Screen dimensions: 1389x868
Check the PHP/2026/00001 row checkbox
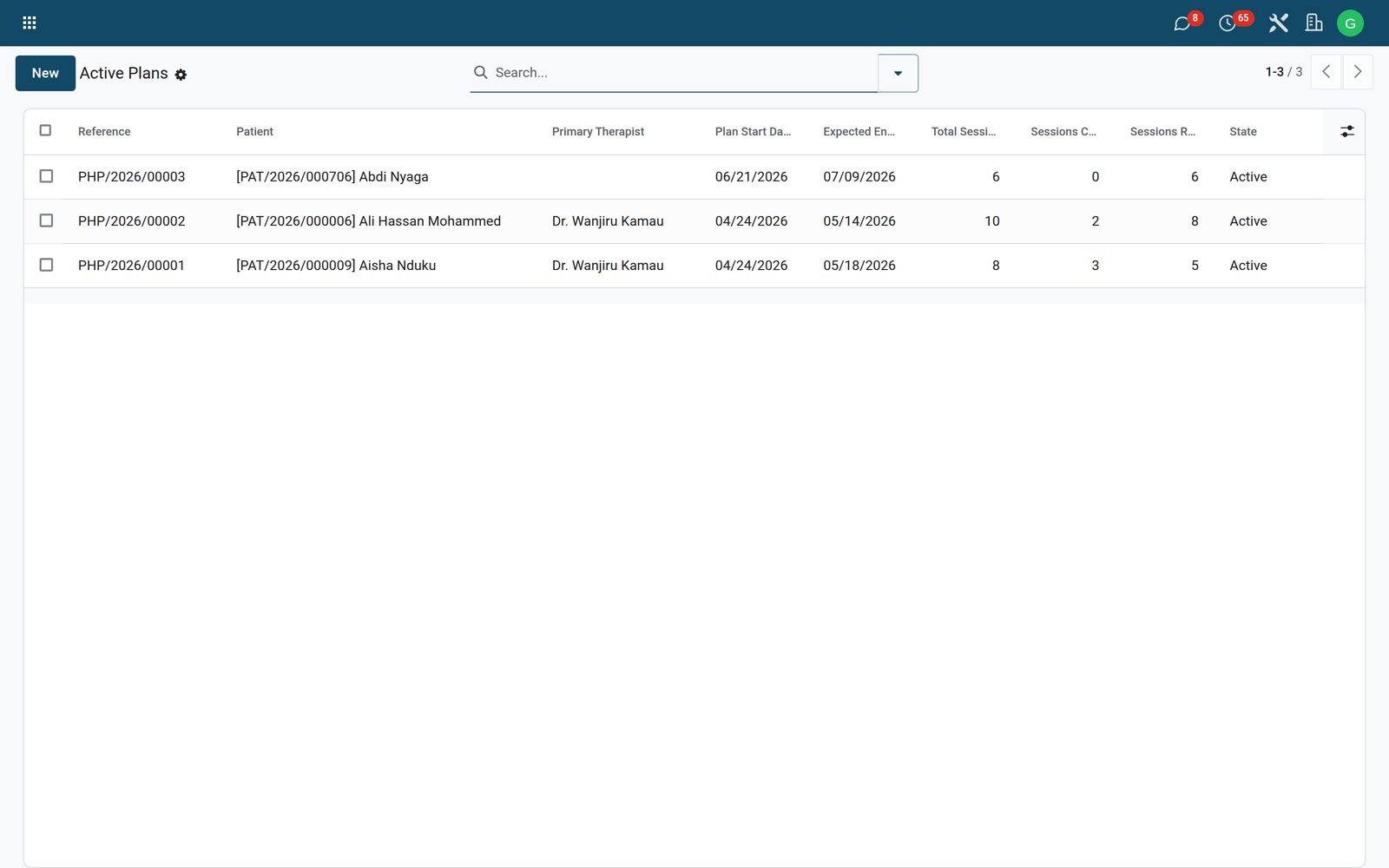click(46, 265)
